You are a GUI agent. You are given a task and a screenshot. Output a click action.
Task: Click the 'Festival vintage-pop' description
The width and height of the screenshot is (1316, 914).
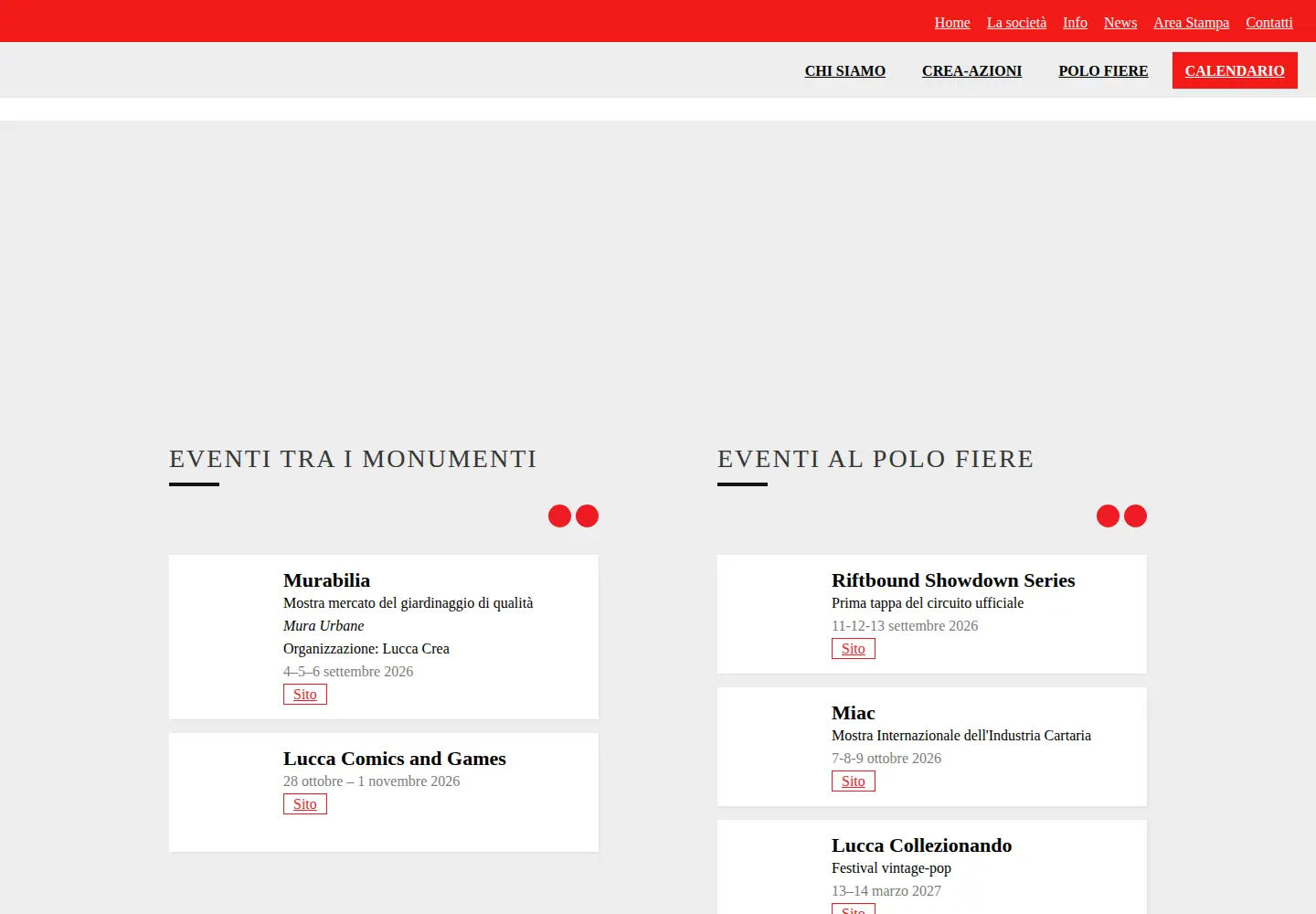coord(891,868)
